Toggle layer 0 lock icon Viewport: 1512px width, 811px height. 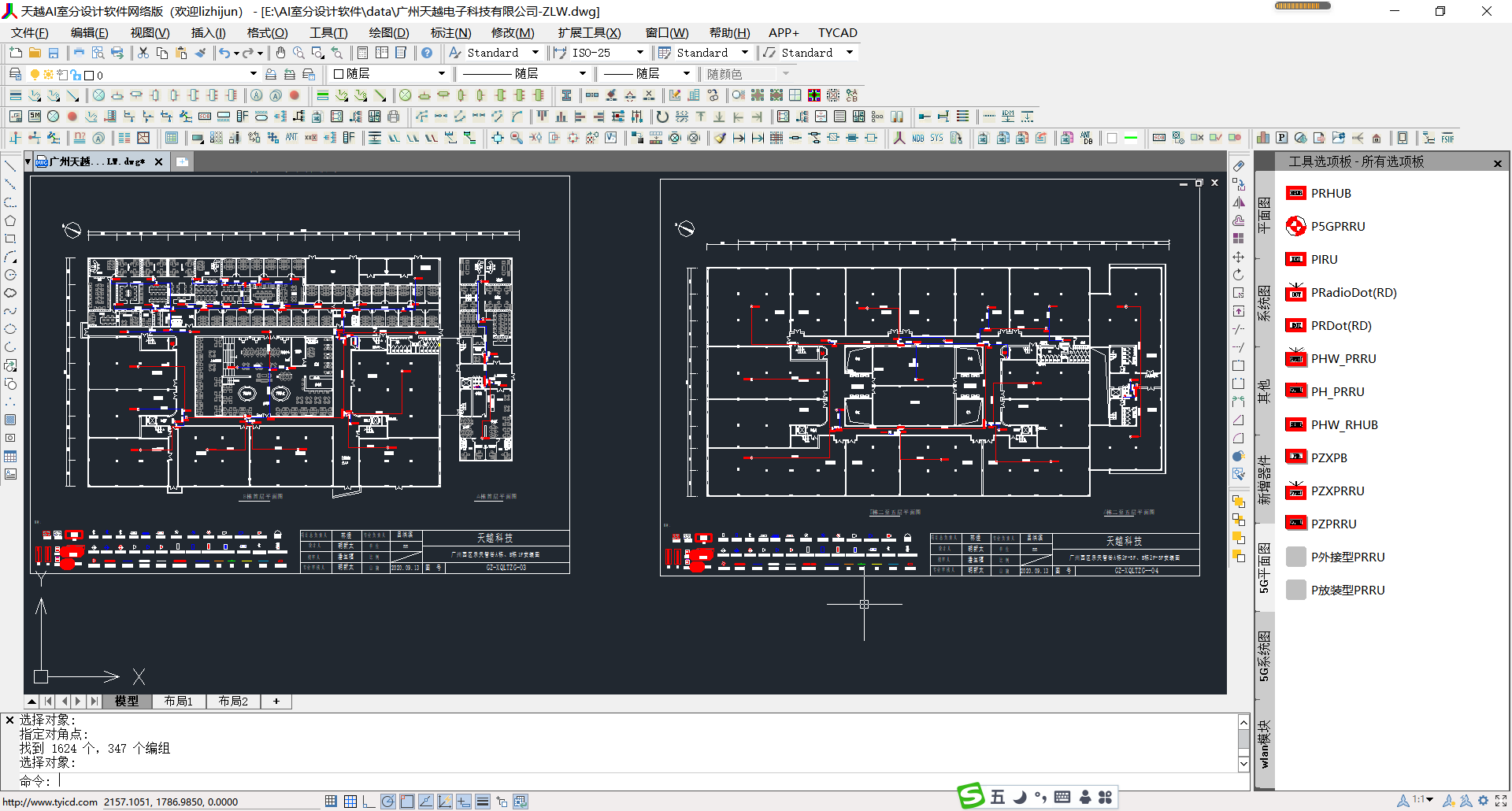pos(76,75)
